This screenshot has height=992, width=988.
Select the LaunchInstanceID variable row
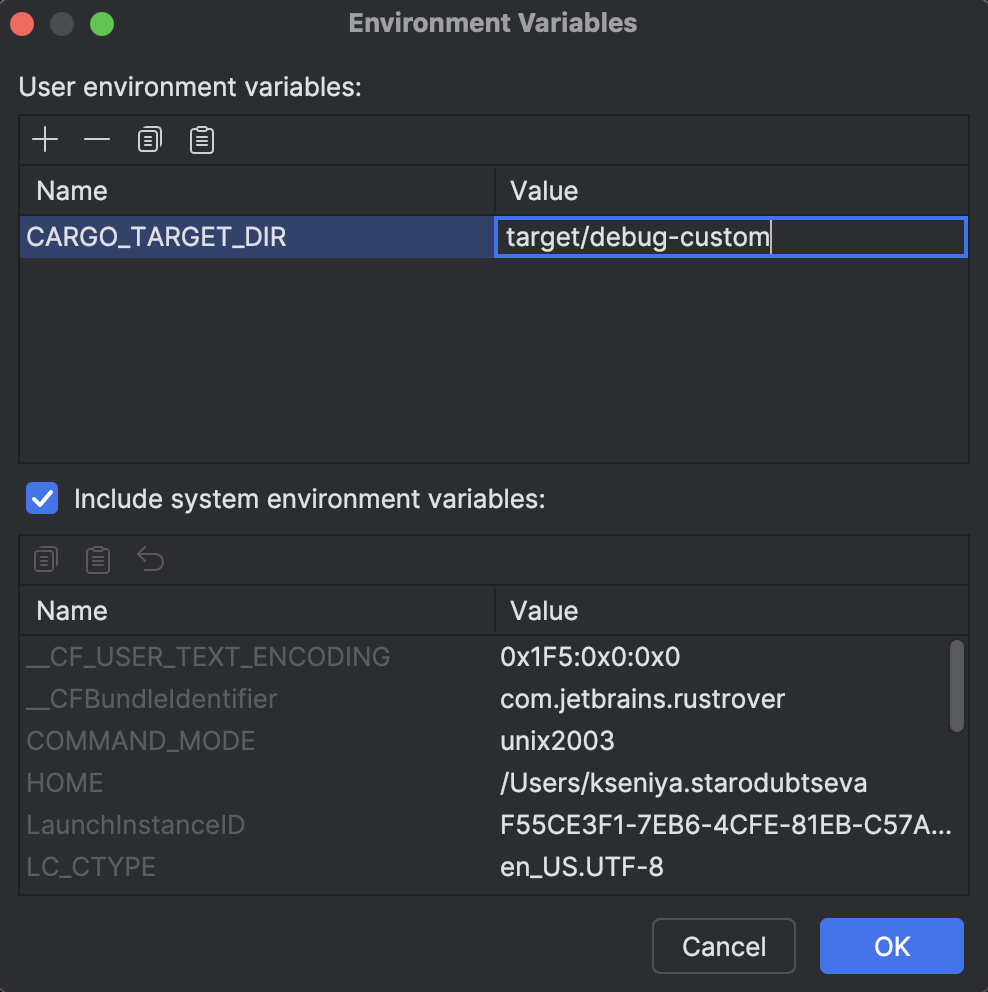click(200, 825)
